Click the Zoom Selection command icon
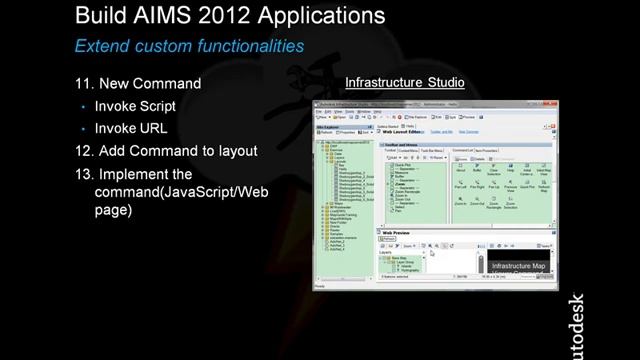 pos(511,202)
